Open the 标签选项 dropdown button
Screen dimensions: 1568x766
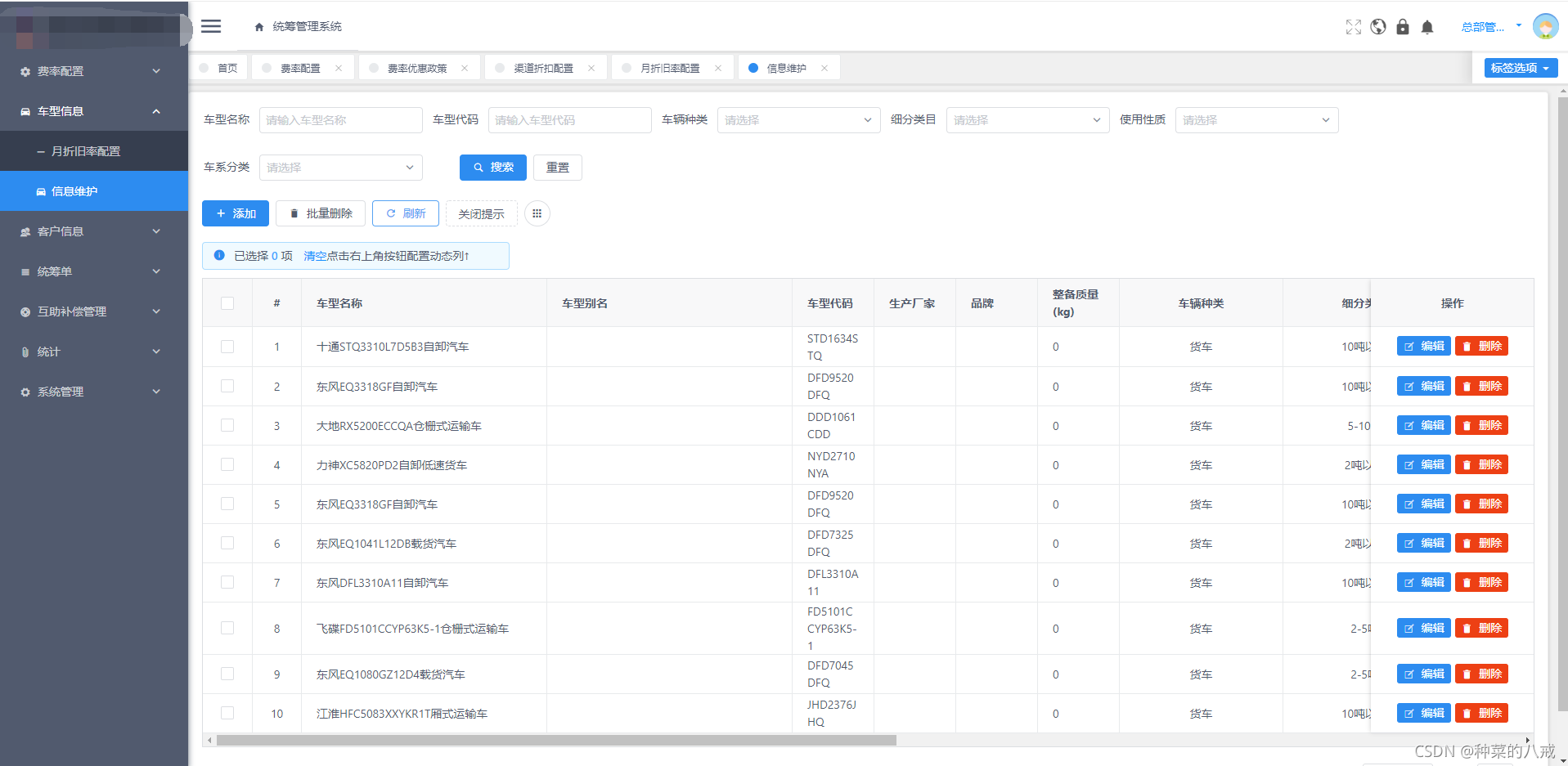[1521, 68]
